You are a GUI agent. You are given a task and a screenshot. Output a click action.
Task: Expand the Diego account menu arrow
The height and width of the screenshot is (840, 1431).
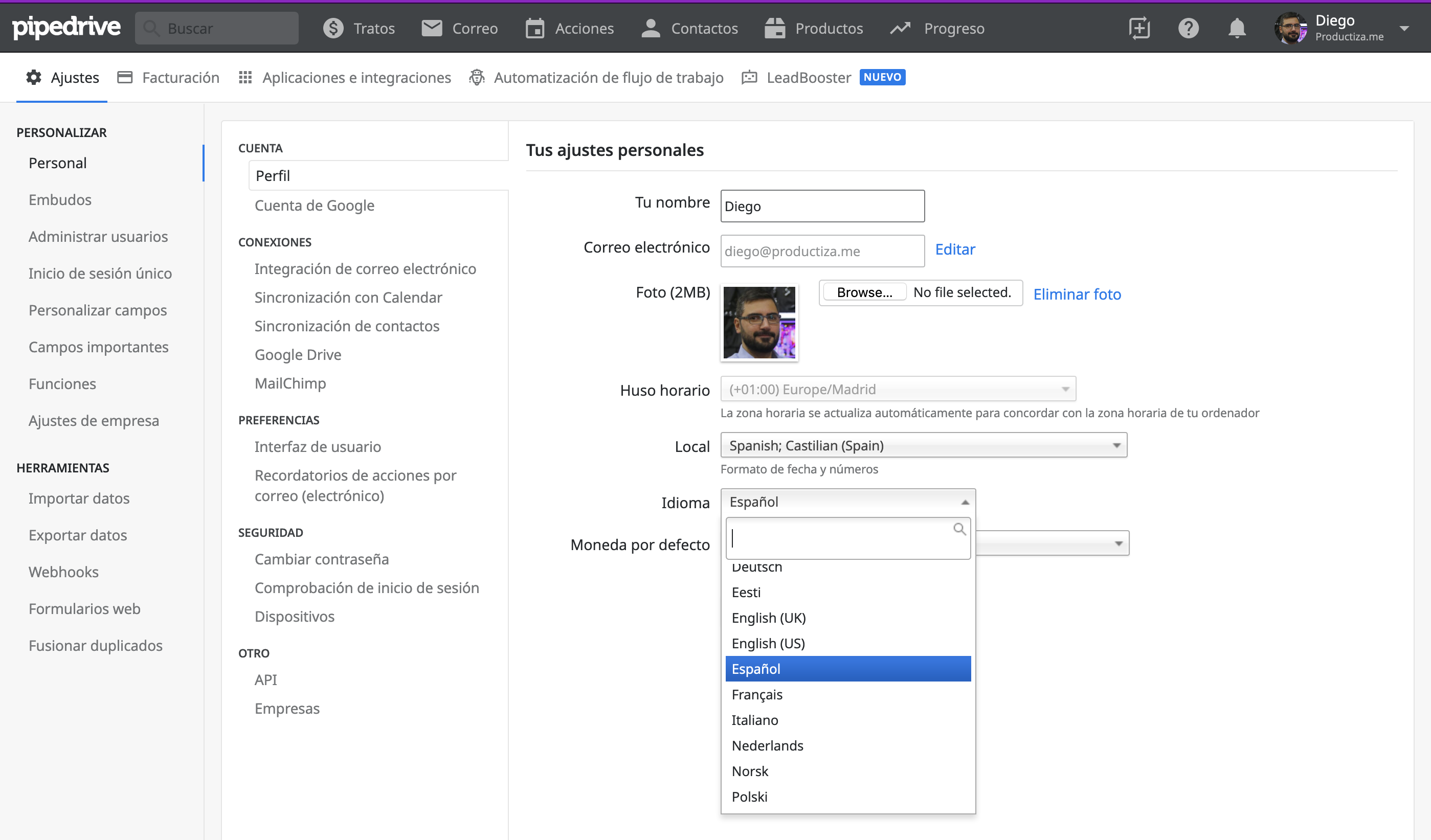tap(1404, 28)
